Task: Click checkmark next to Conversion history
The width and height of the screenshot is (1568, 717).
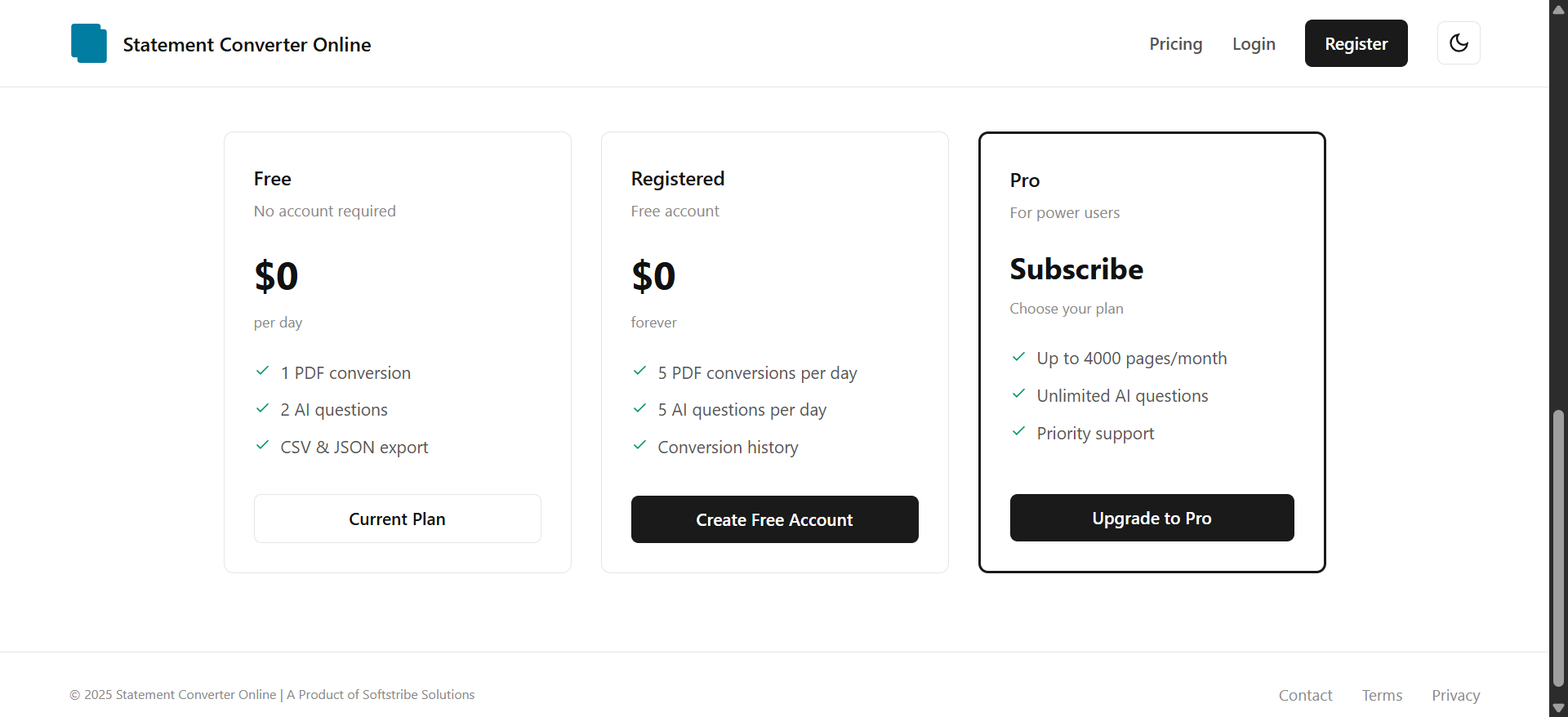Action: [x=640, y=446]
